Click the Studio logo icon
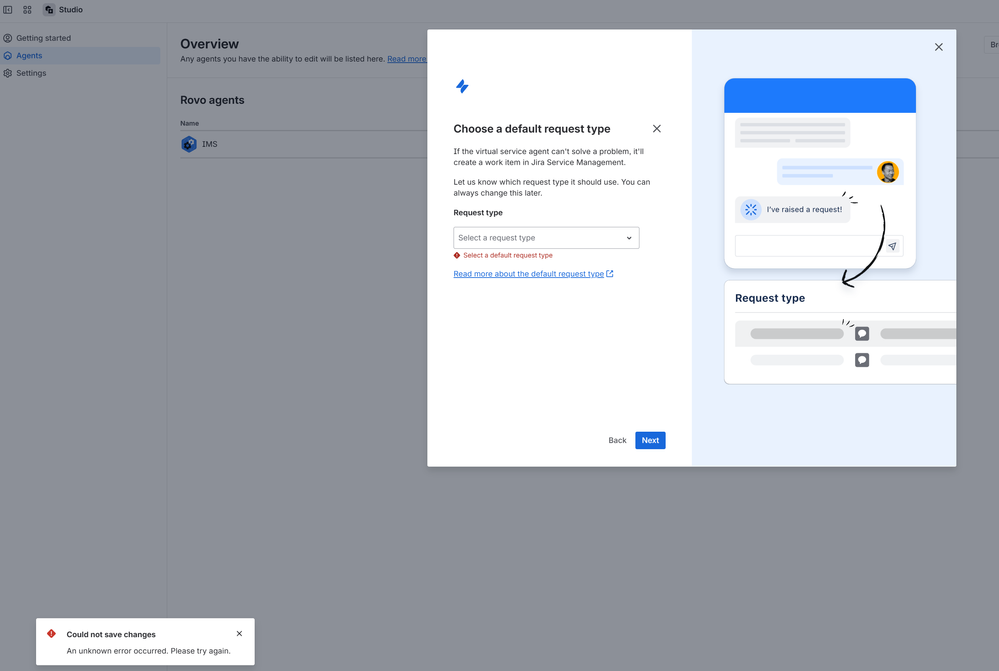The width and height of the screenshot is (999, 671). (x=49, y=10)
